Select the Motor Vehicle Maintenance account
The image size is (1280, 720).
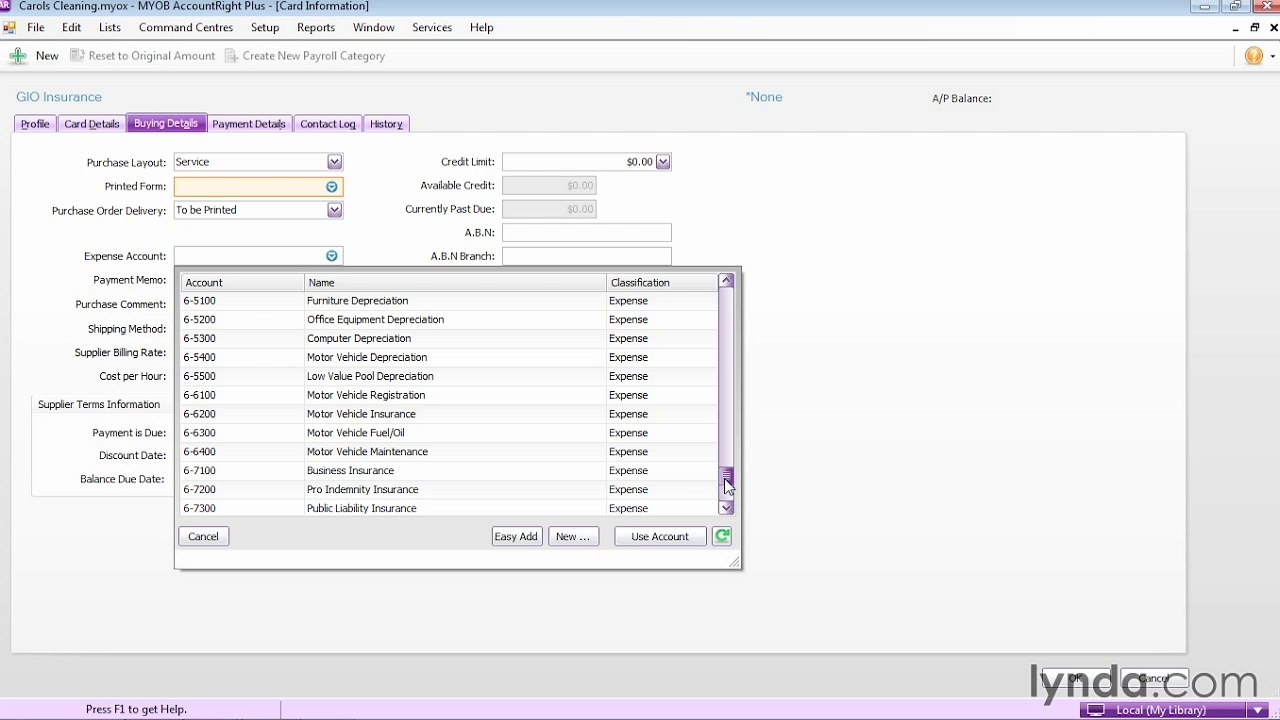[x=449, y=452]
